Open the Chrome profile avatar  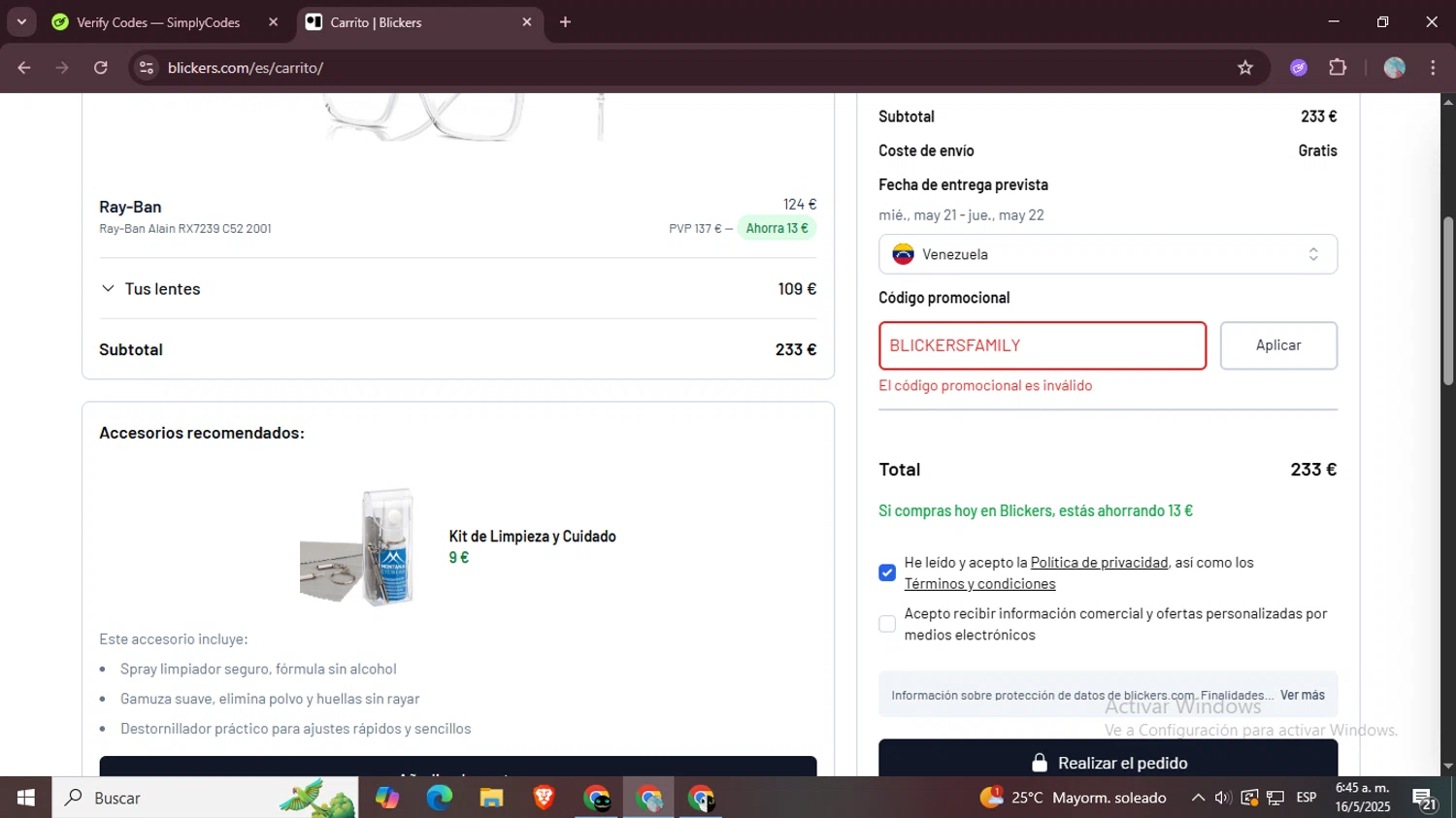[x=1395, y=68]
